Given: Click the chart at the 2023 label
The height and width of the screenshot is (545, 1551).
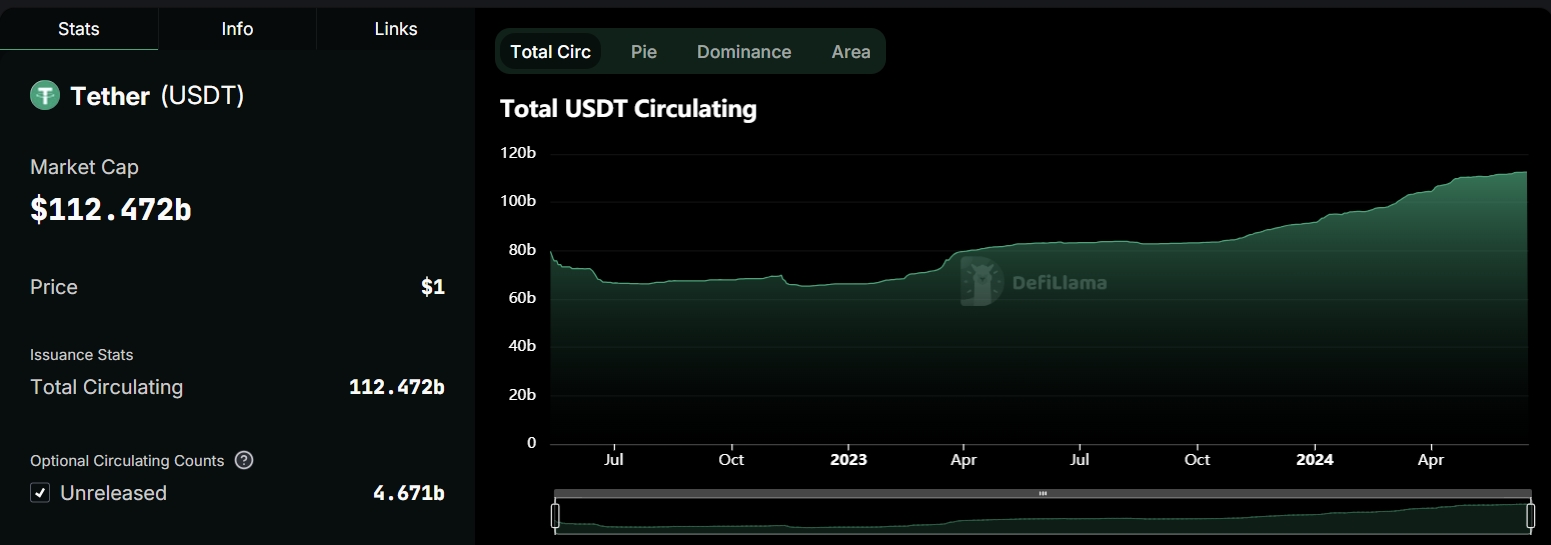Looking at the screenshot, I should click(848, 460).
